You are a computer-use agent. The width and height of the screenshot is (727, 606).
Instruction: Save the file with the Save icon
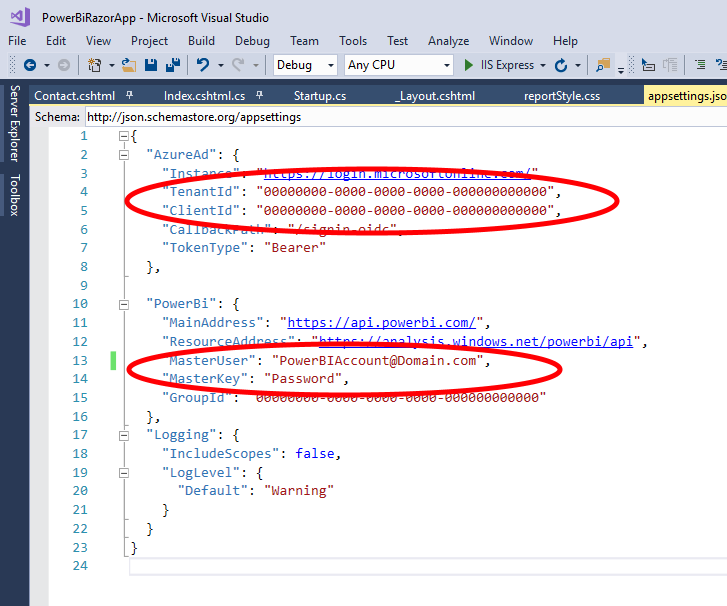(151, 65)
